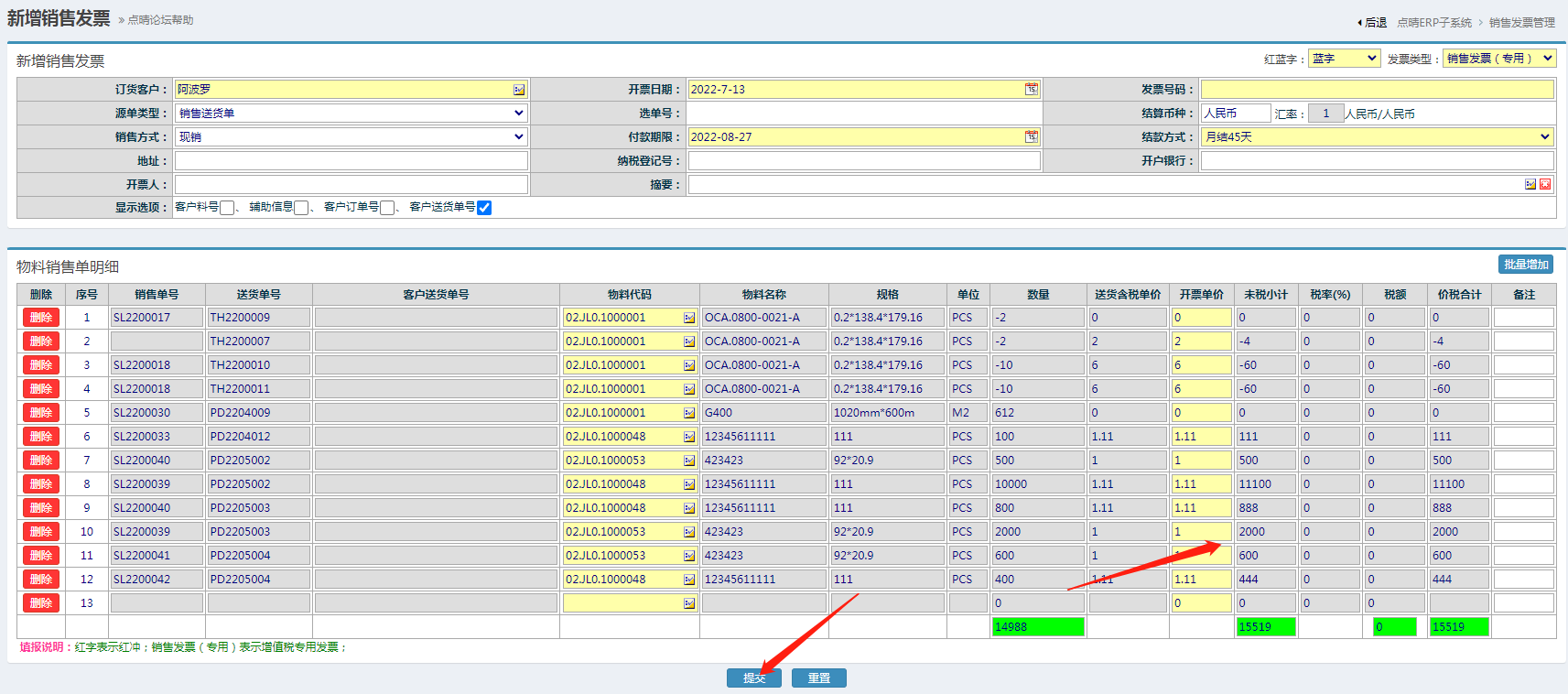Check the 辅助信息 display option
Image resolution: width=1568 pixels, height=694 pixels.
(301, 208)
